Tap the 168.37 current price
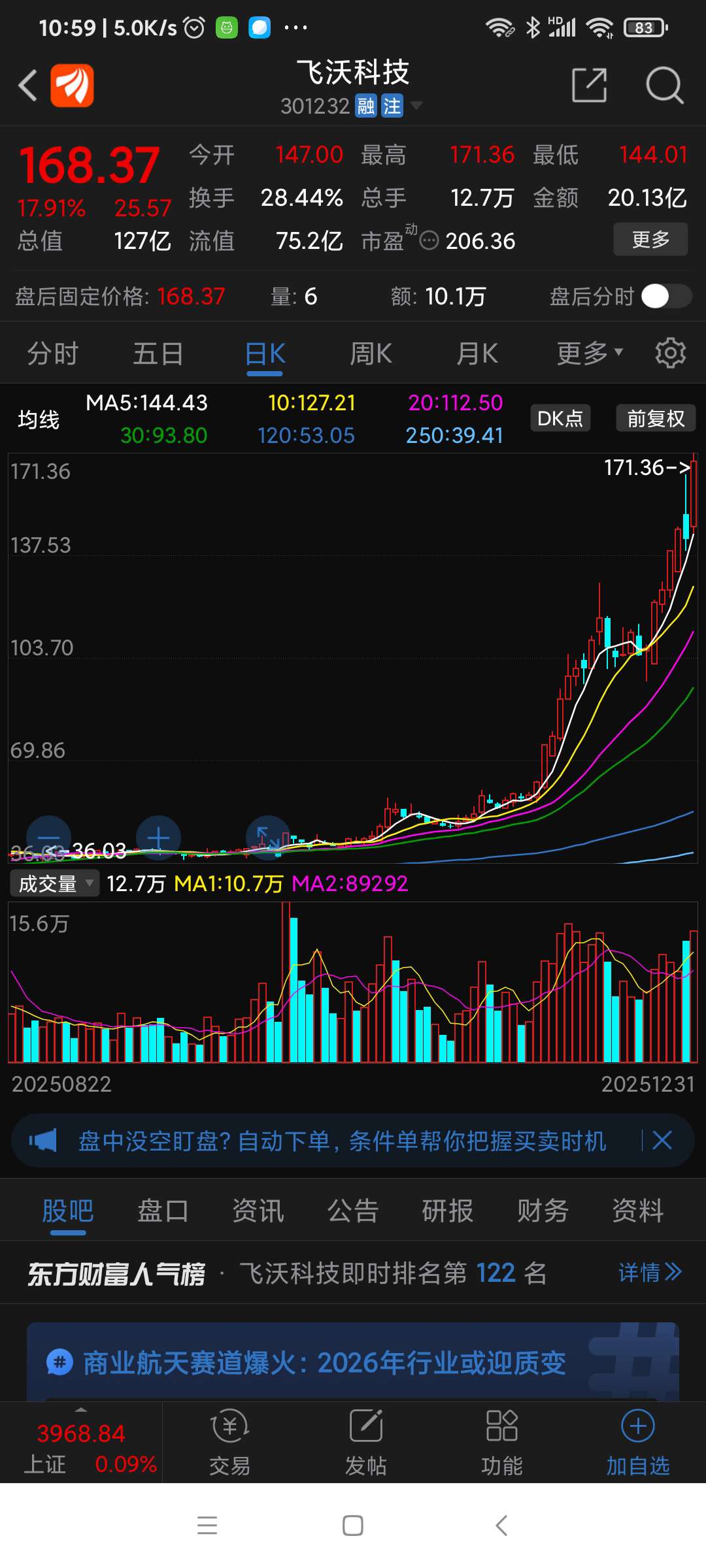Screen dimensions: 706x1568 point(90,165)
